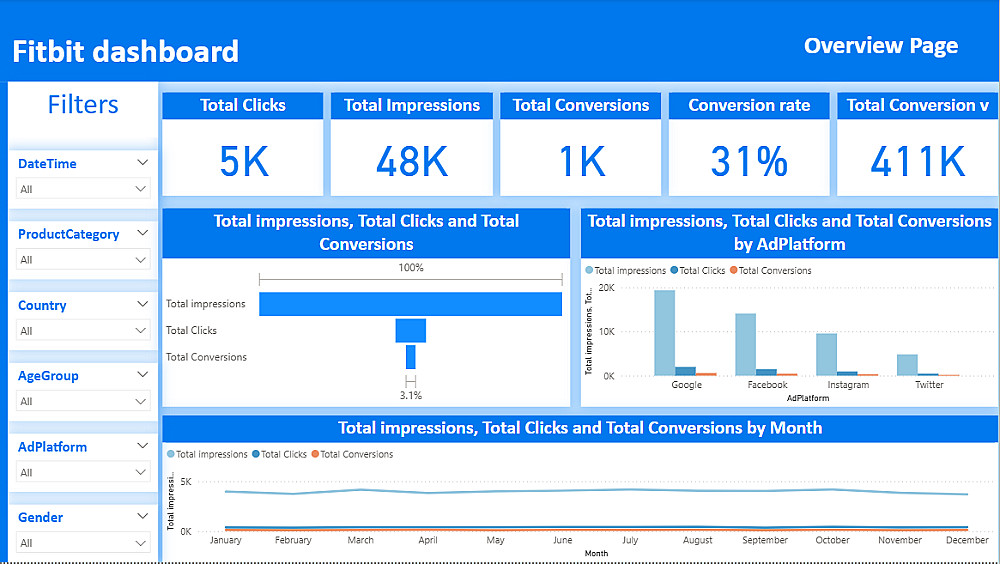Open the AdPlatform 'All' dropdown
The image size is (1000, 564).
coord(83,472)
